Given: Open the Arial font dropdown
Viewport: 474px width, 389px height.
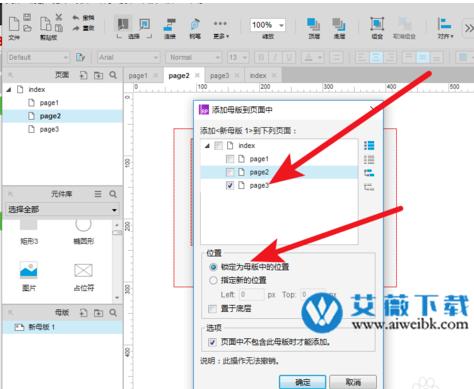Looking at the screenshot, I should tap(129, 57).
